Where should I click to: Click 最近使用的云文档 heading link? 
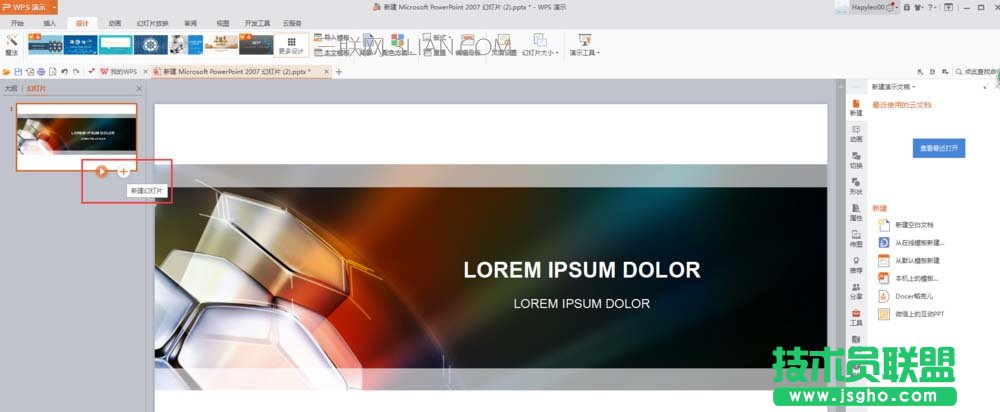pyautogui.click(x=902, y=105)
